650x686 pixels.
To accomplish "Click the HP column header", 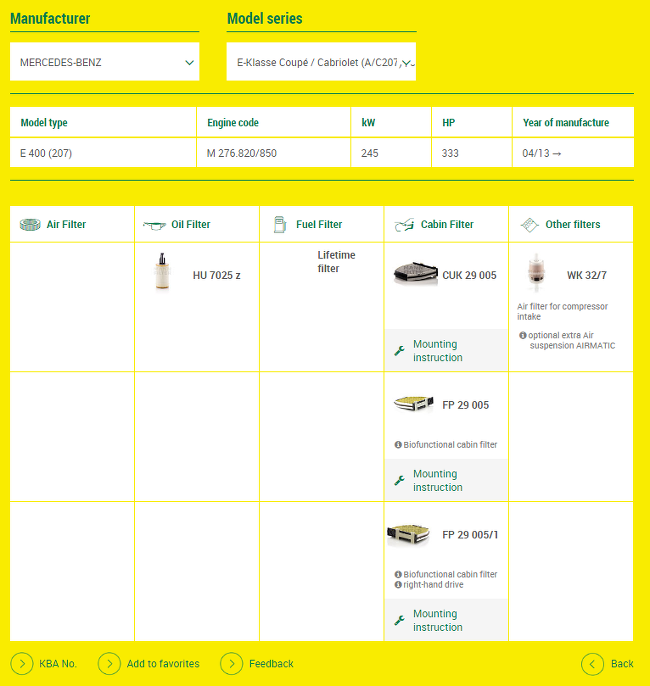I will [x=472, y=122].
